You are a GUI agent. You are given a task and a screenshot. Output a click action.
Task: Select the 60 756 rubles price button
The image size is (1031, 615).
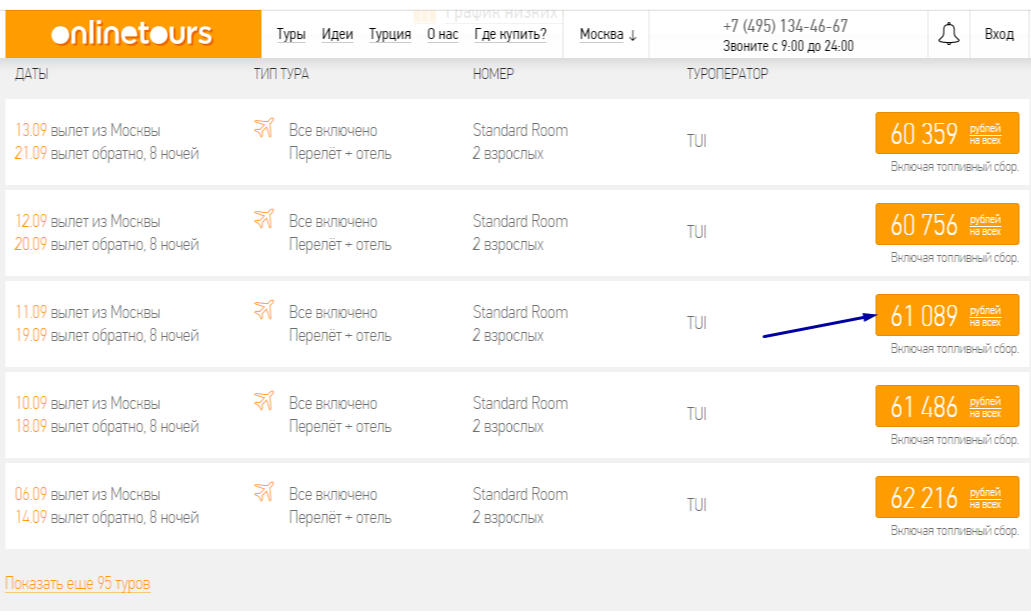(x=946, y=225)
